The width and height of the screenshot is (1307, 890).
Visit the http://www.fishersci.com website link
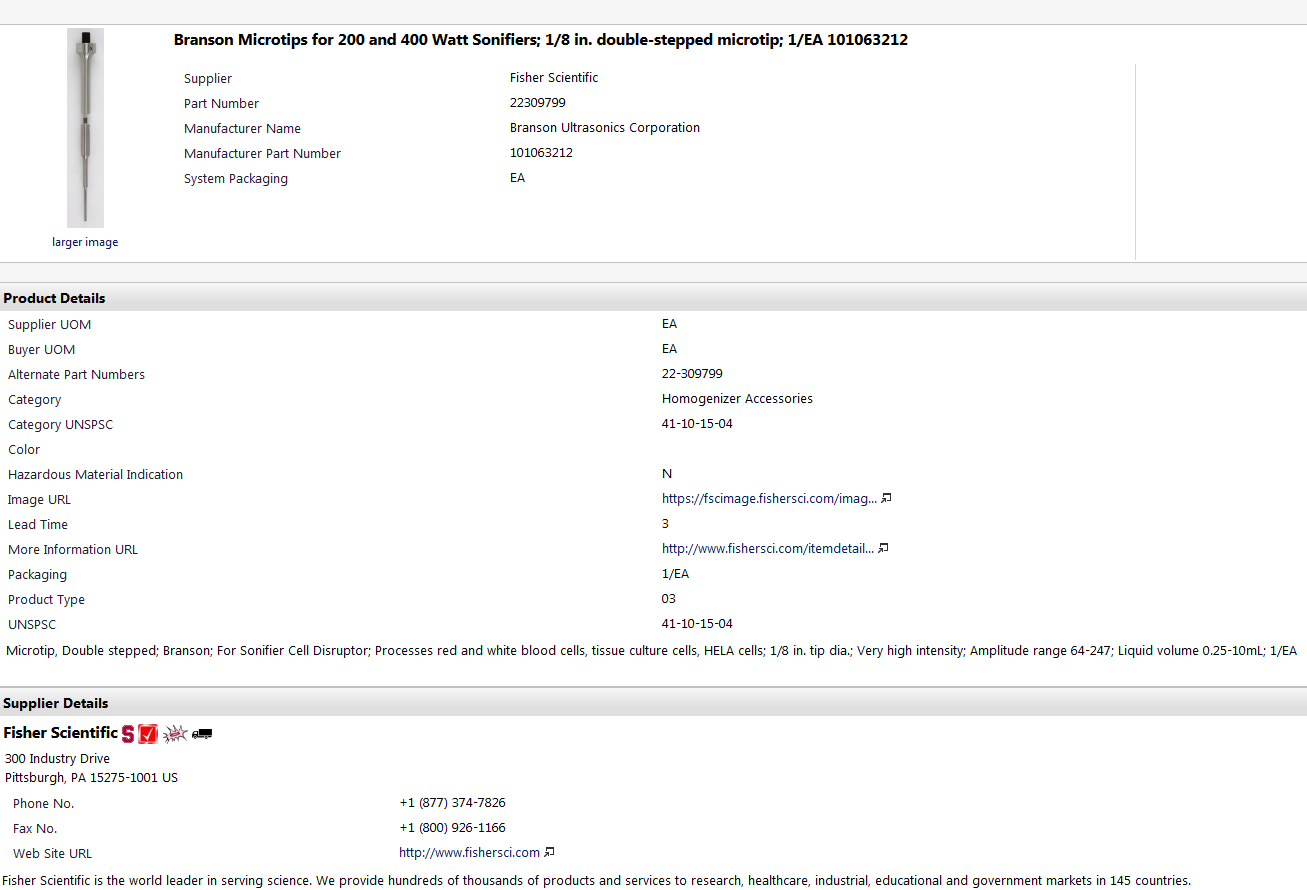(x=469, y=853)
